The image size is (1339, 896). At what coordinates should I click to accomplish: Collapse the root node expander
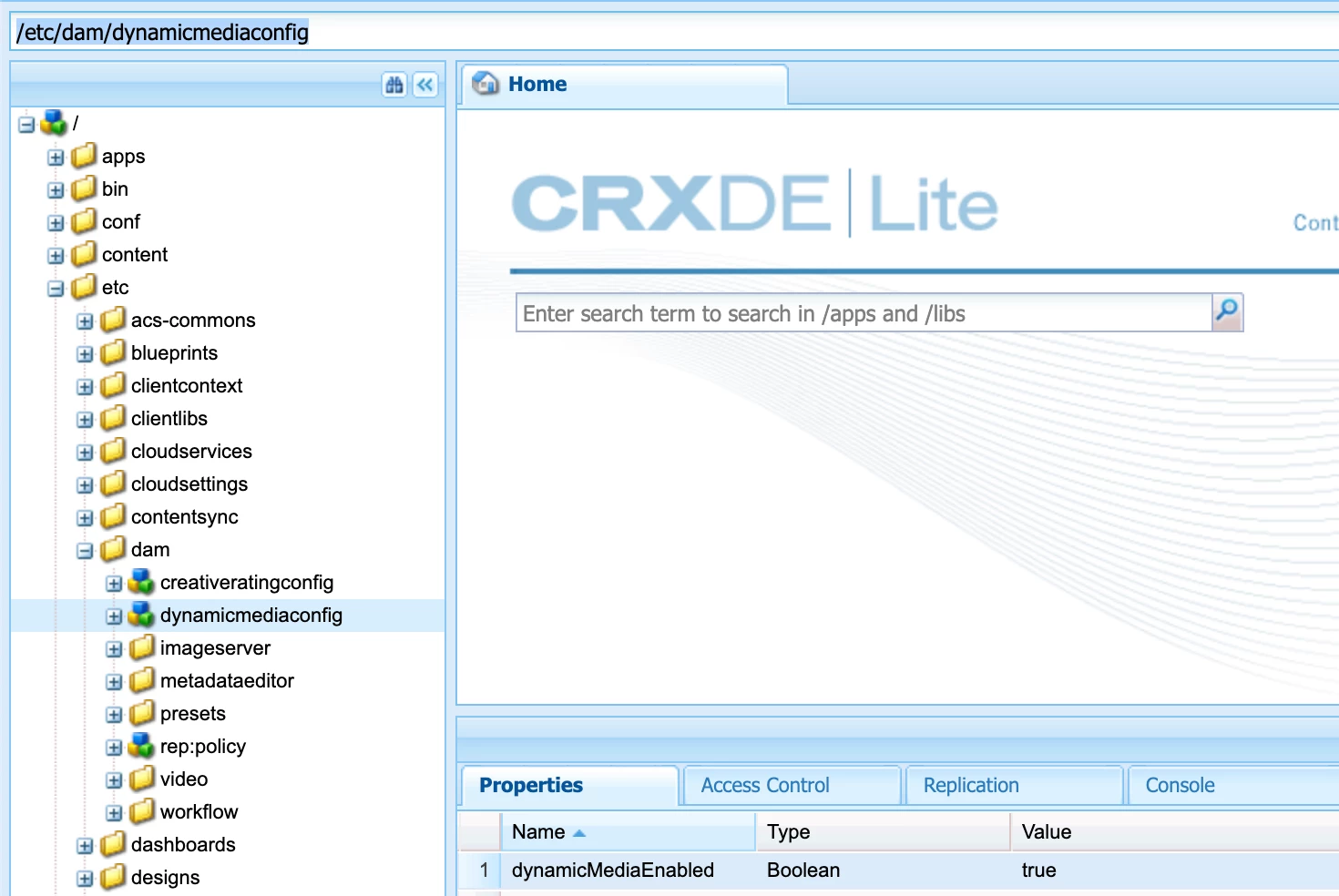coord(26,125)
